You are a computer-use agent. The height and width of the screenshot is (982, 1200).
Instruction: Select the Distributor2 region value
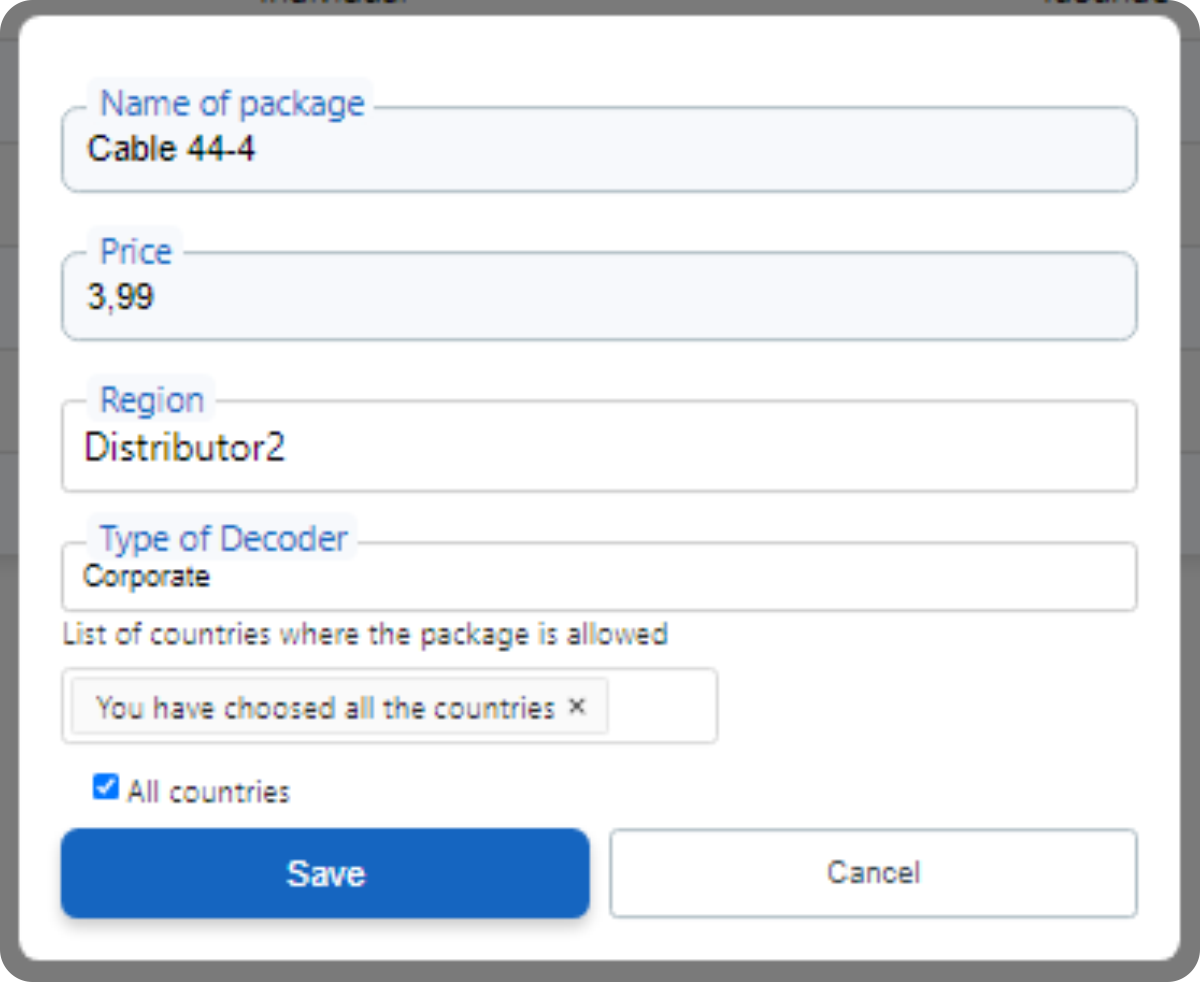click(185, 448)
